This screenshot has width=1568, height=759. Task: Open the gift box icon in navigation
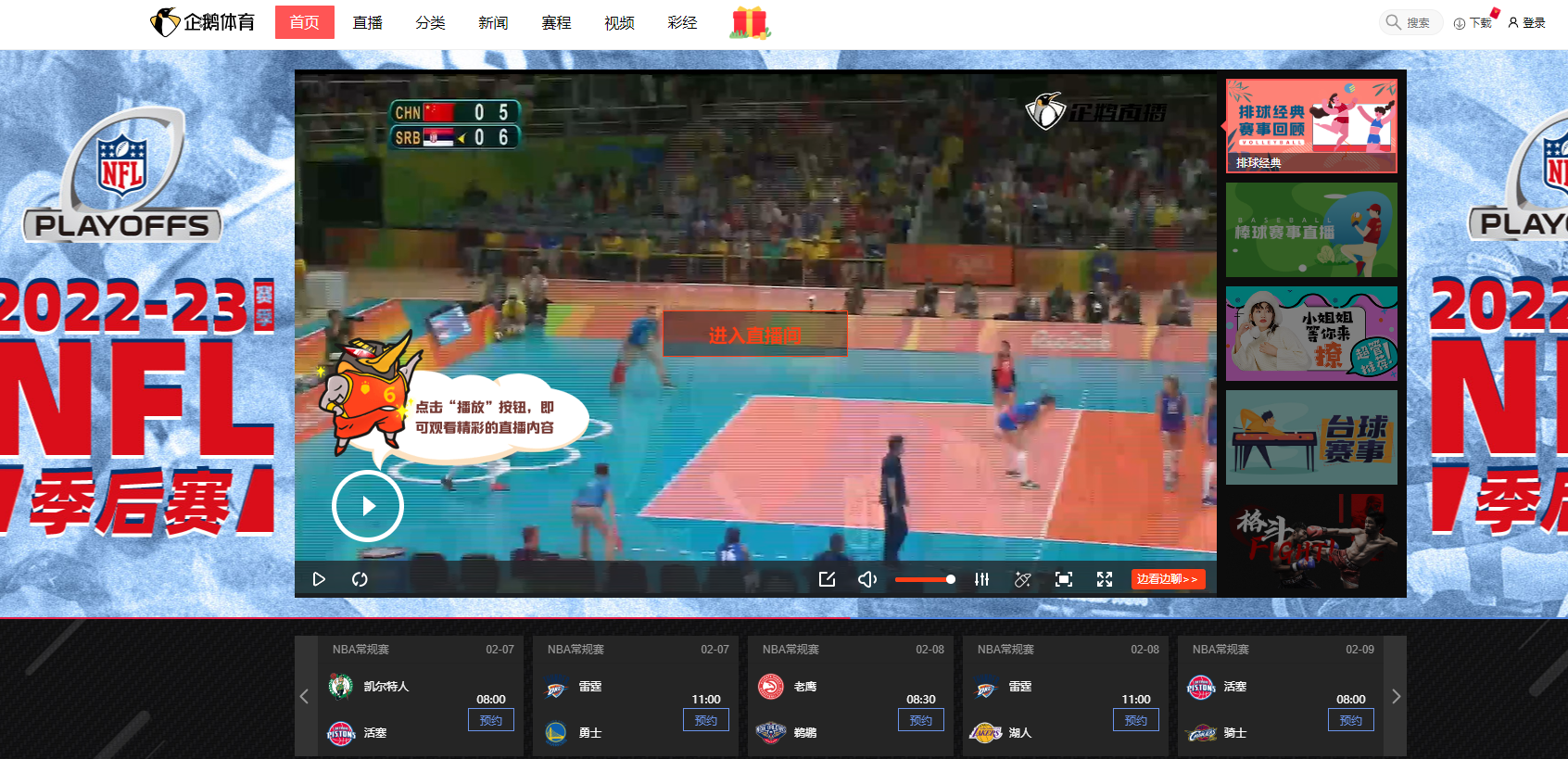[750, 22]
